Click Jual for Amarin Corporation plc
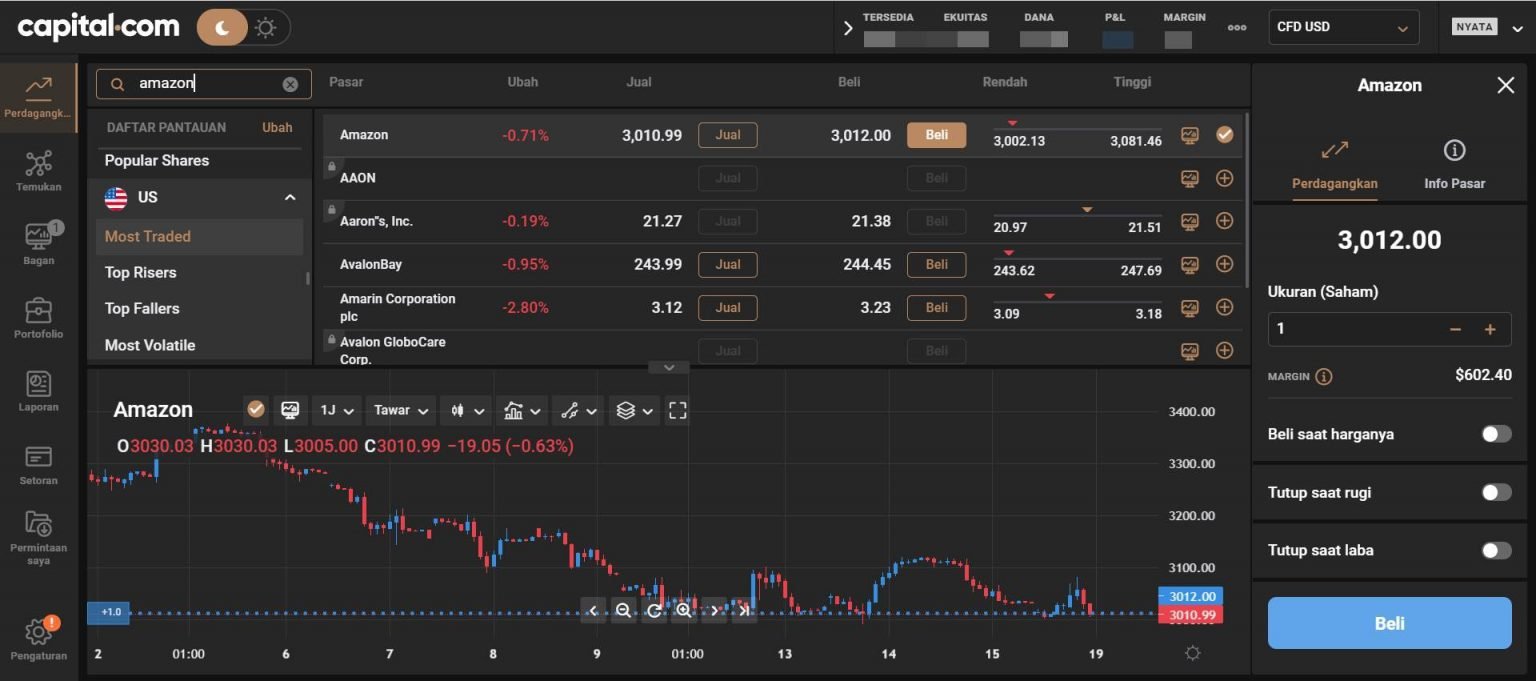1536x681 pixels. (x=727, y=307)
